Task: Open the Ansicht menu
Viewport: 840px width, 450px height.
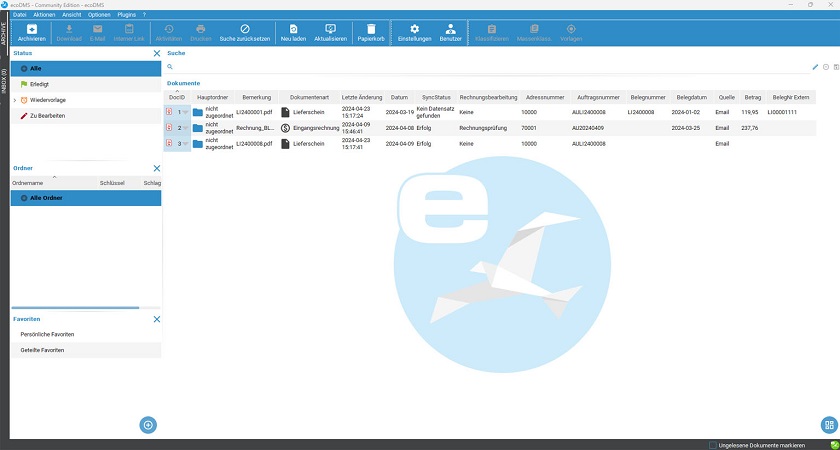Action: [x=72, y=15]
